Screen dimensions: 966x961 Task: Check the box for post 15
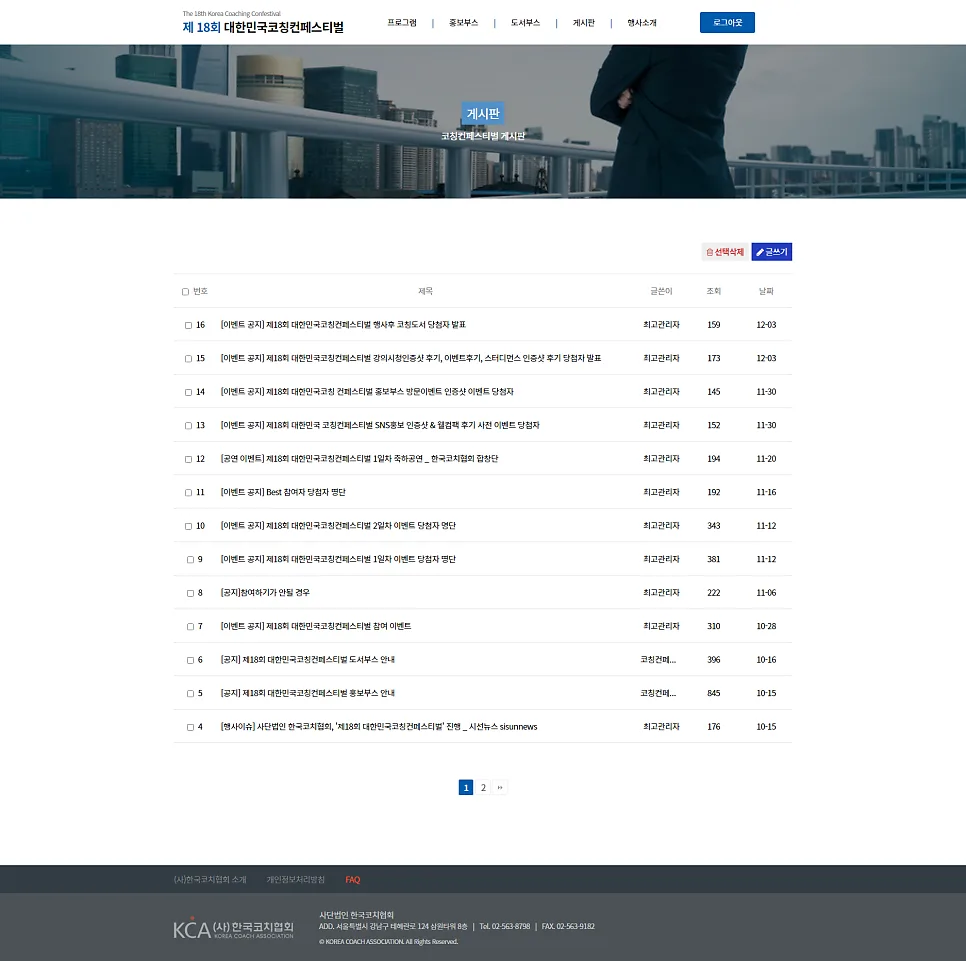pos(189,359)
